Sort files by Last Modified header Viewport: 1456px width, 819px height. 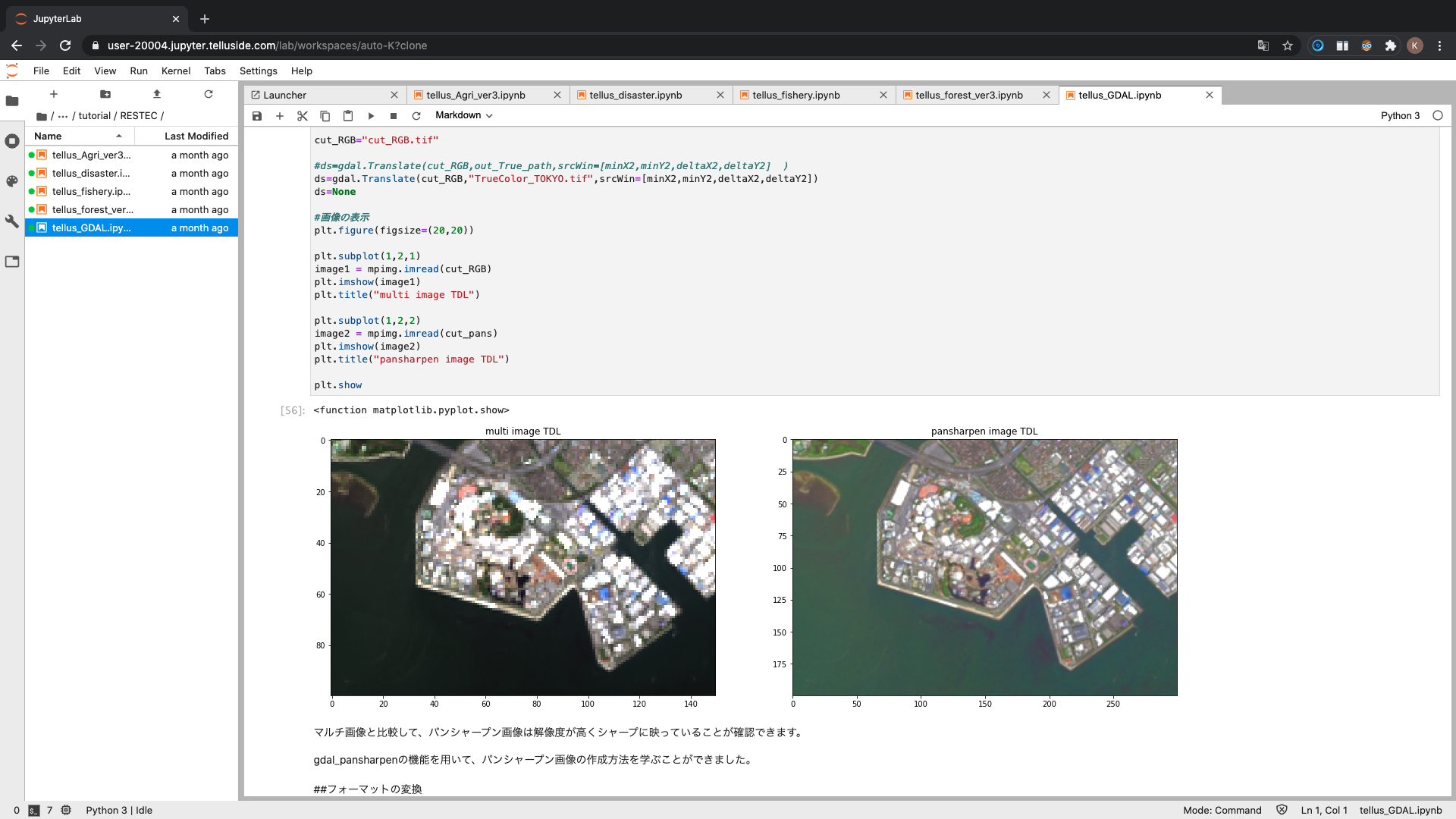[187, 136]
